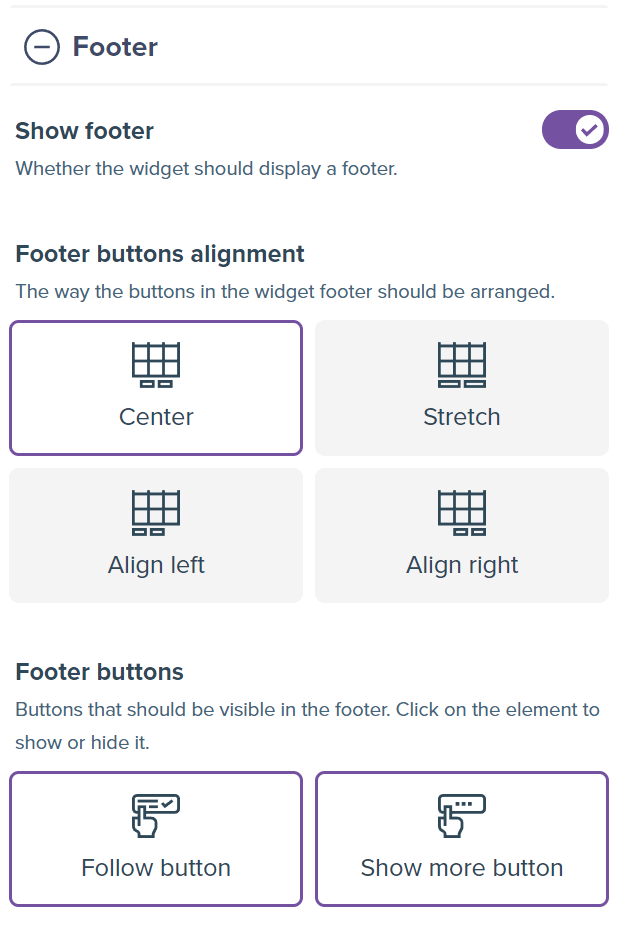Viewport: 633px width, 936px height.
Task: Click the Show more button hand icon
Action: 462,815
